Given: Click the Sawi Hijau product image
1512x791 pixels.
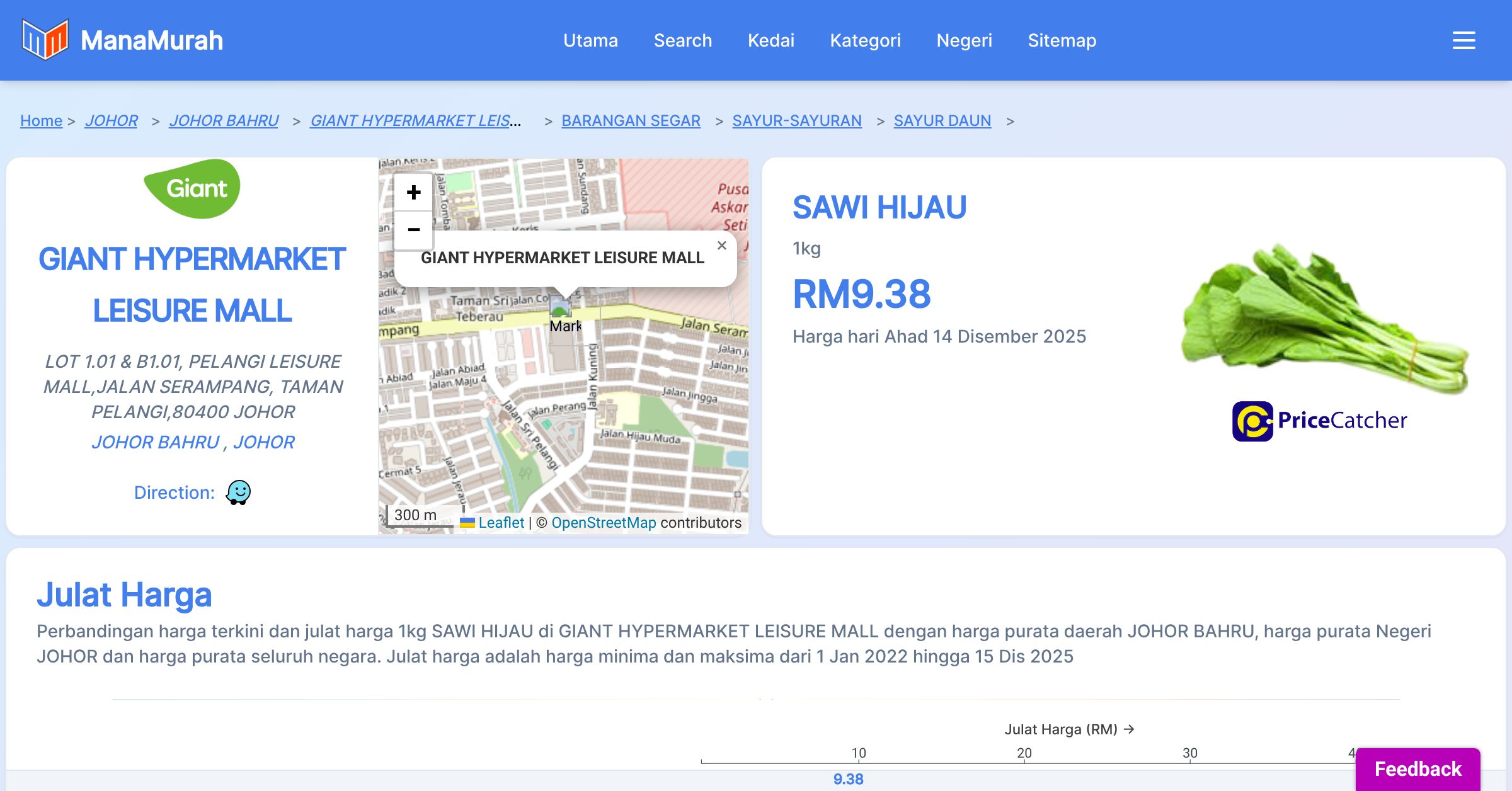Looking at the screenshot, I should pos(1323,318).
